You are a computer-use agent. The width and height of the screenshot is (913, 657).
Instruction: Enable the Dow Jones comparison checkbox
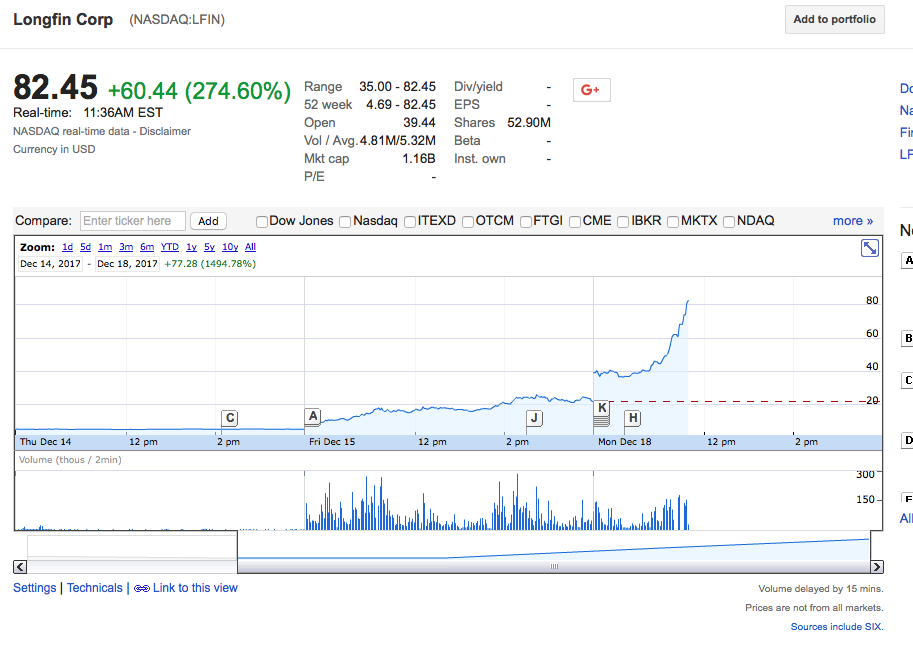point(262,222)
